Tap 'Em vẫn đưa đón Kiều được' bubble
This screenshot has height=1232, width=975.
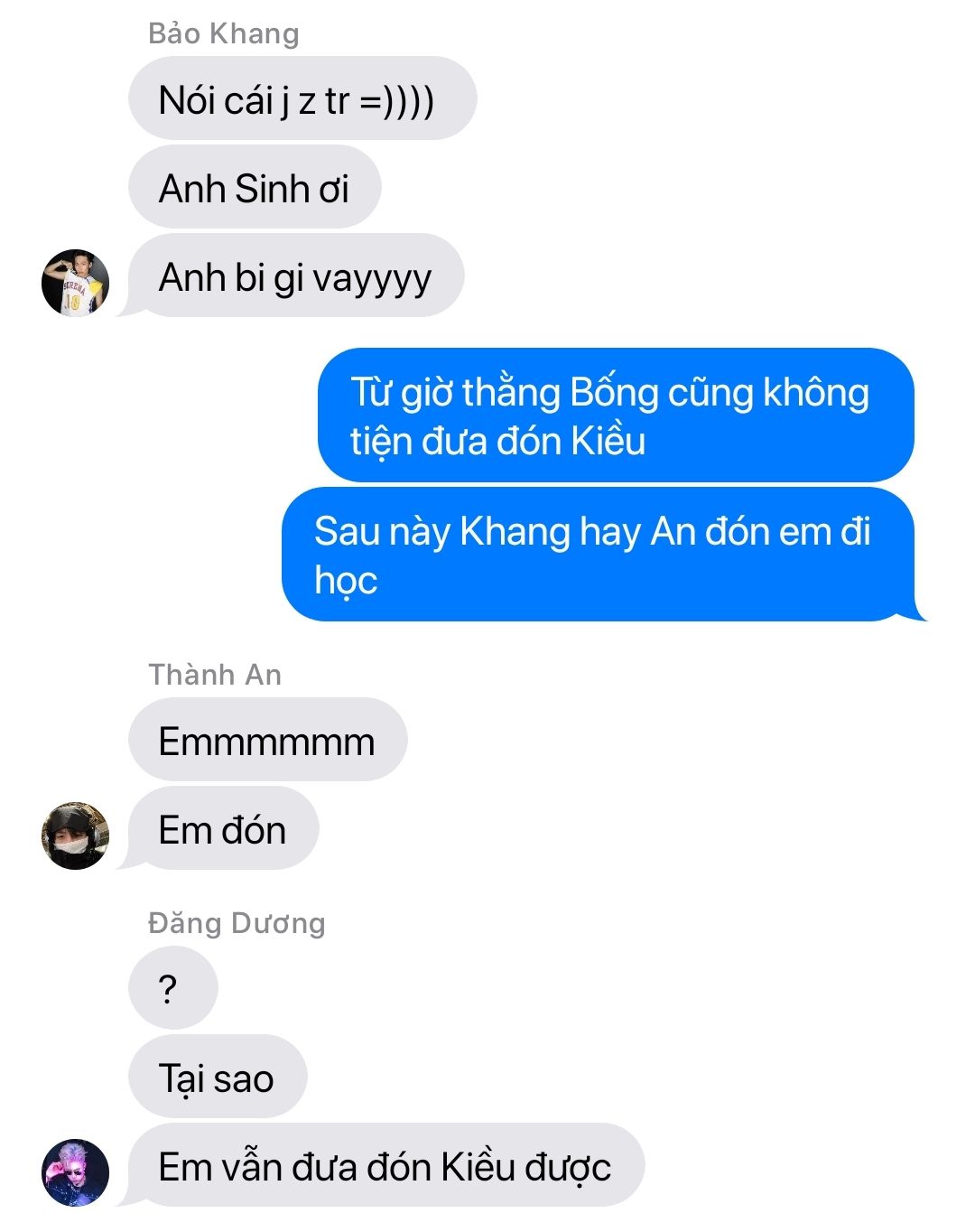pos(386,1165)
